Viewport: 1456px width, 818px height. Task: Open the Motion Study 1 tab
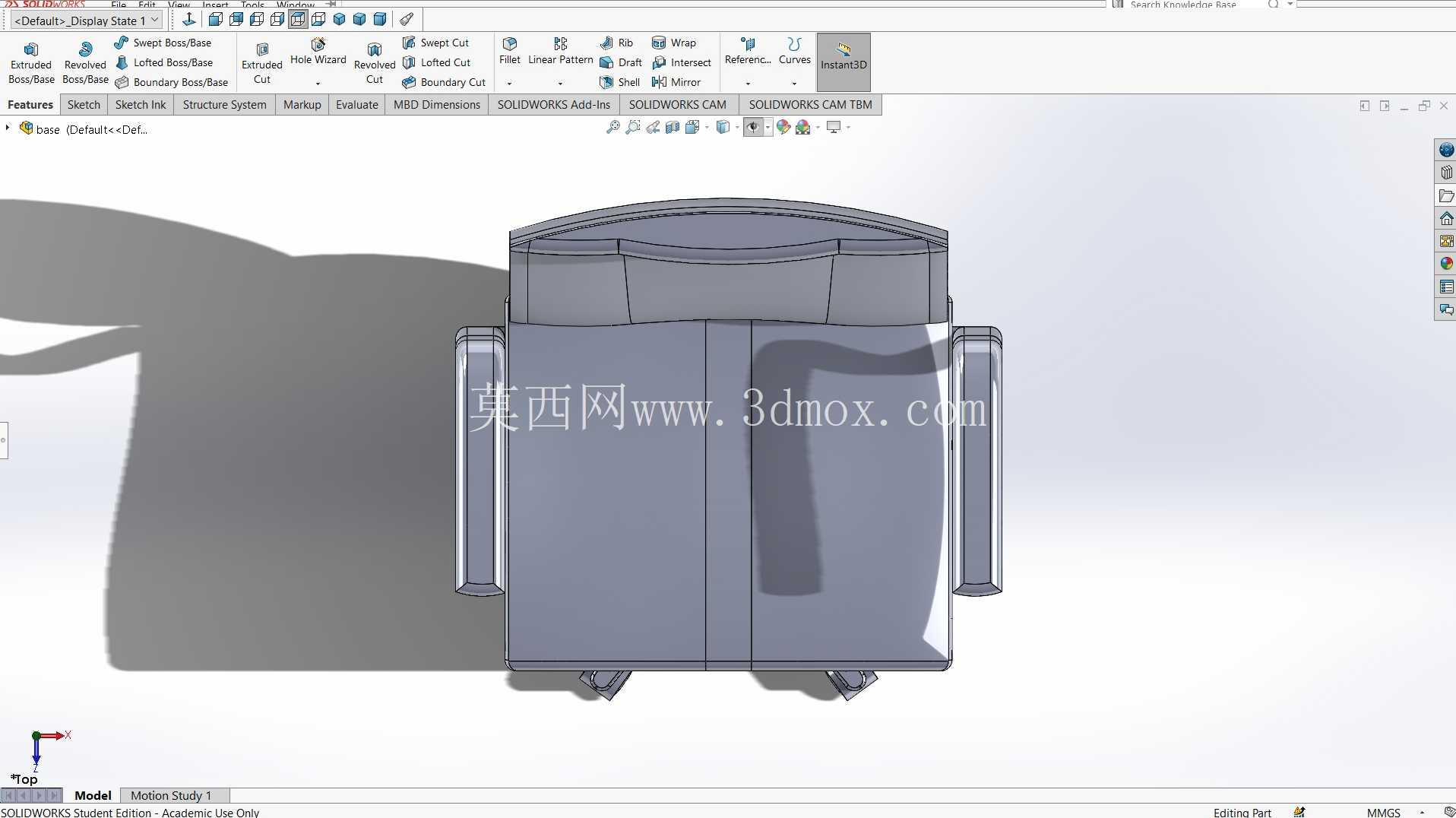[171, 795]
